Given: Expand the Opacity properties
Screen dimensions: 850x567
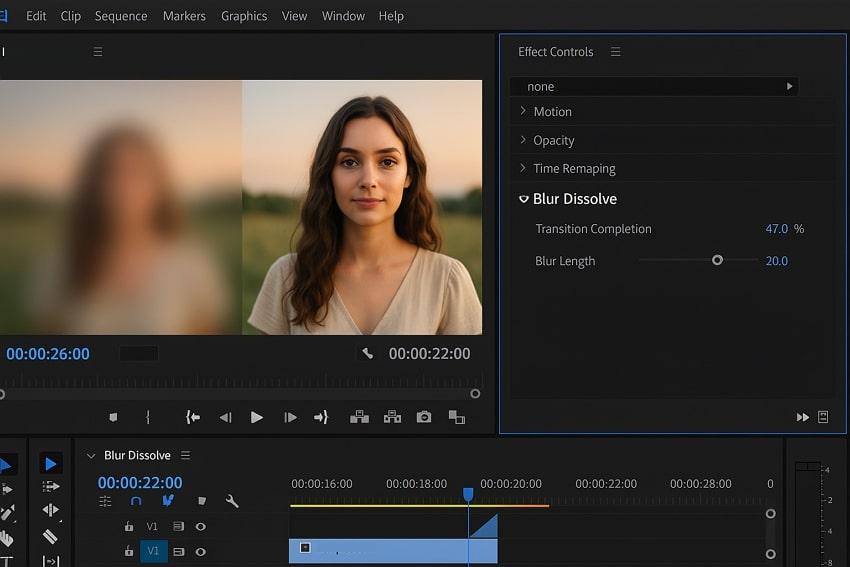Looking at the screenshot, I should pos(523,140).
